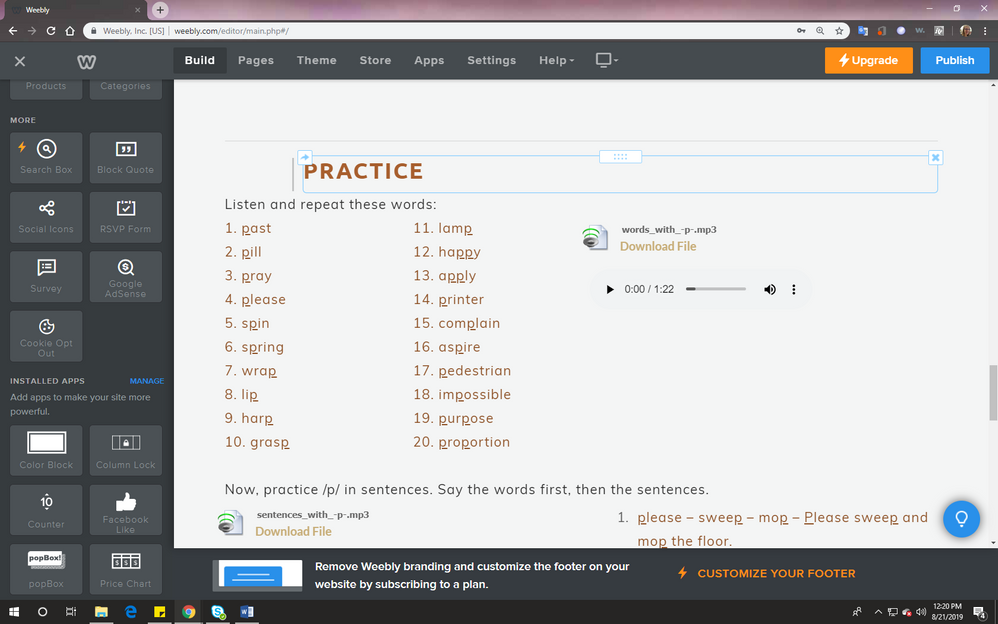The height and width of the screenshot is (624, 998).
Task: Click the lightbulb help button
Action: coord(961,518)
